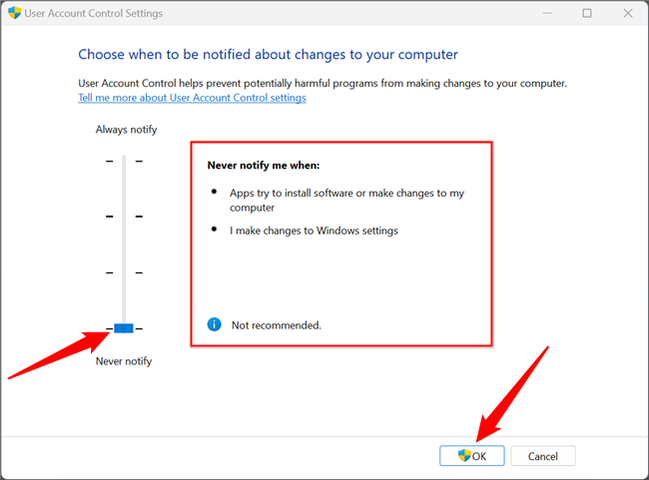The image size is (649, 480).
Task: Click the 'User Account Control Settings' window title
Action: [94, 13]
